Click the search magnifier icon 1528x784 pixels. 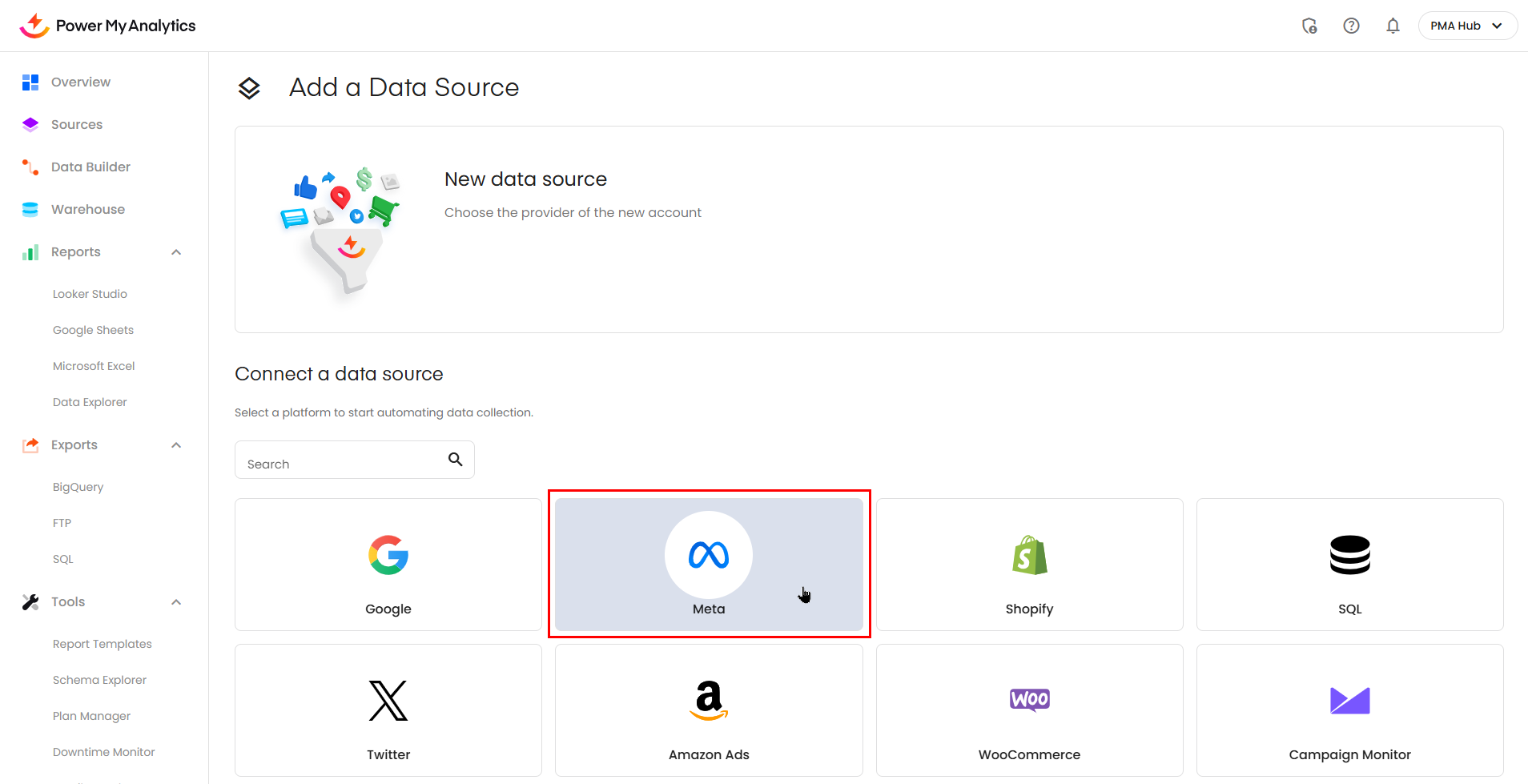pos(455,460)
